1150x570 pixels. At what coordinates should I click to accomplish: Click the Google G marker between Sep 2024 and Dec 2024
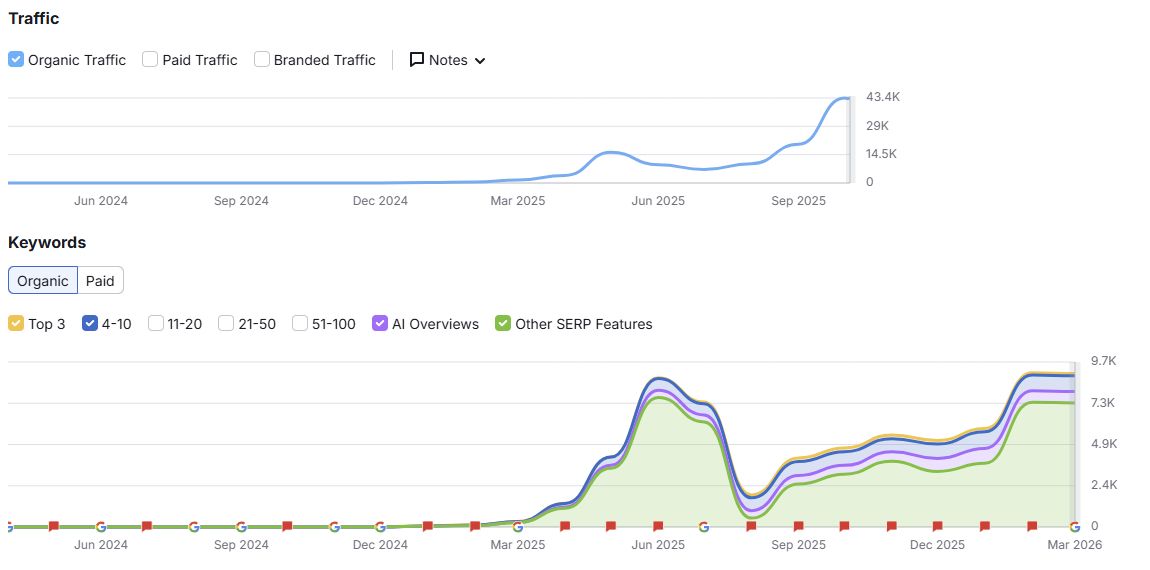pos(334,527)
